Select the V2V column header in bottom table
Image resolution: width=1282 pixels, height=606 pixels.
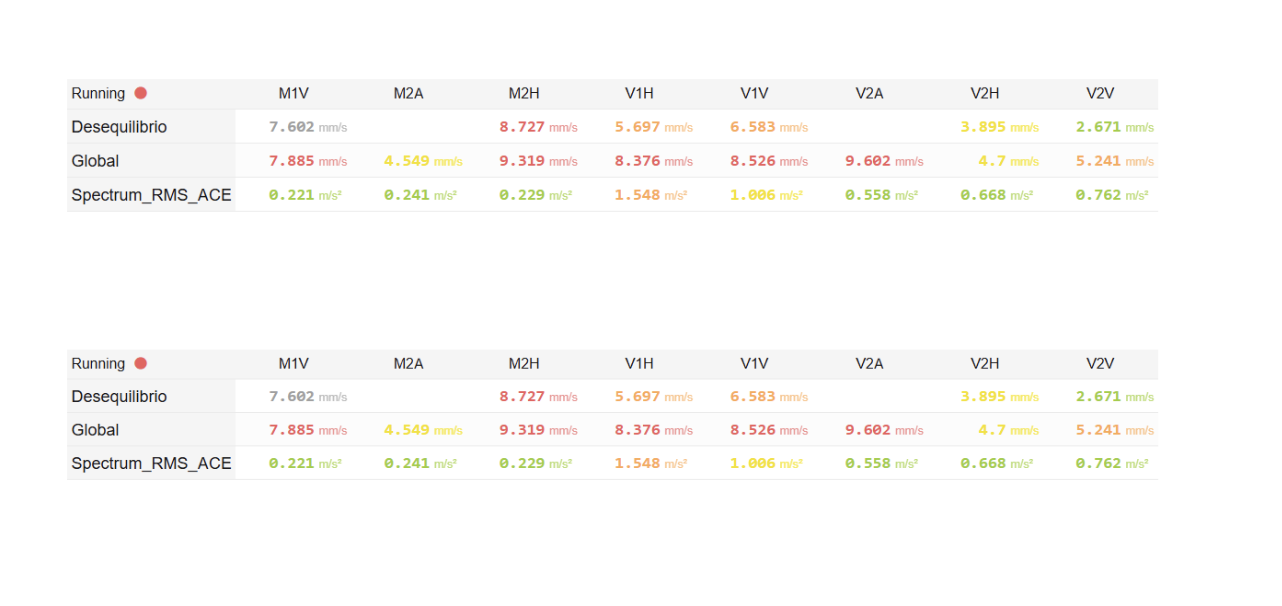(1100, 364)
